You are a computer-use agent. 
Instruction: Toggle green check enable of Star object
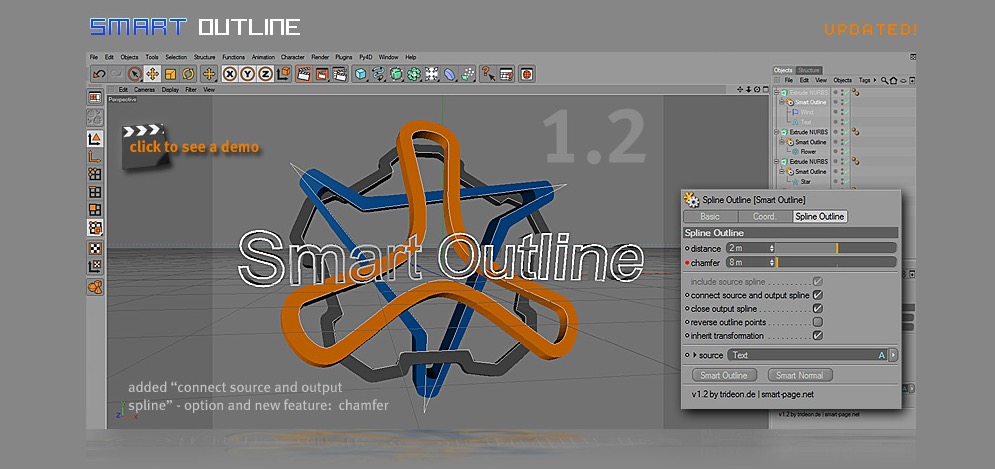coord(846,182)
